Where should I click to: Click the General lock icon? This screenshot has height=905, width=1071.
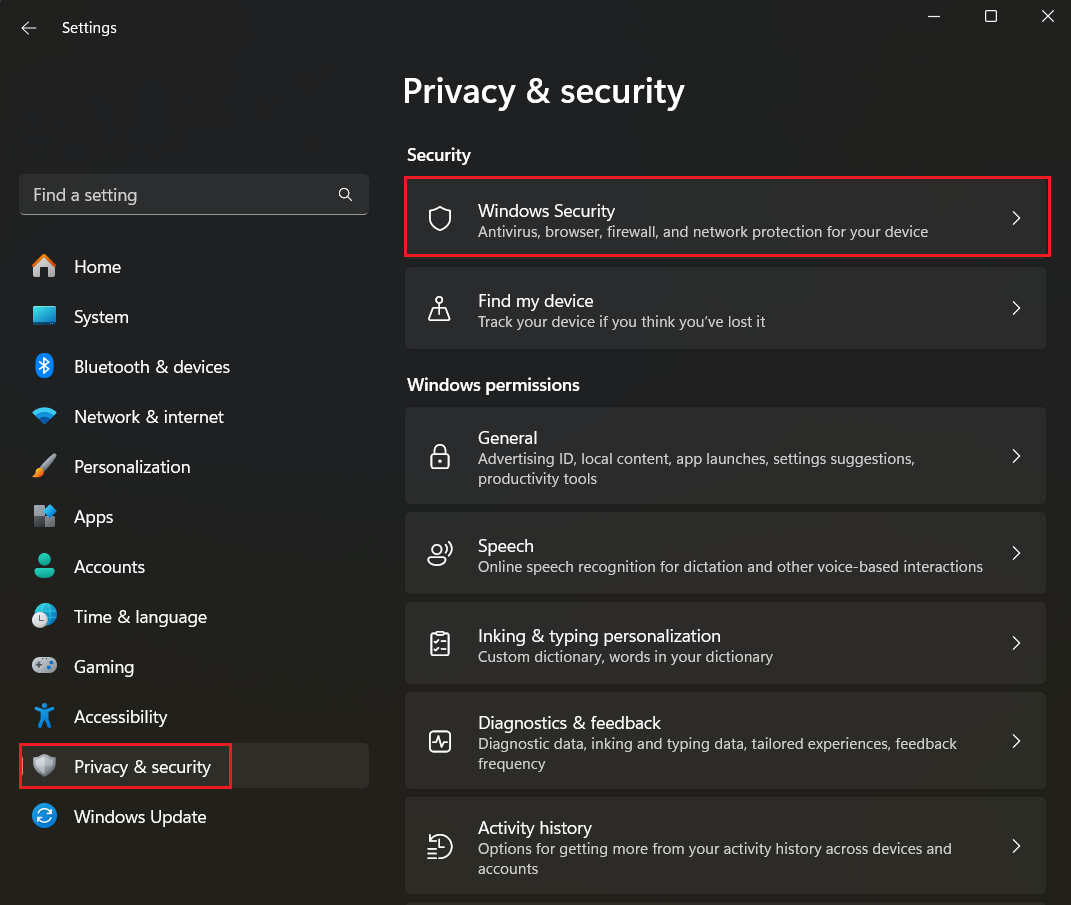coord(440,457)
